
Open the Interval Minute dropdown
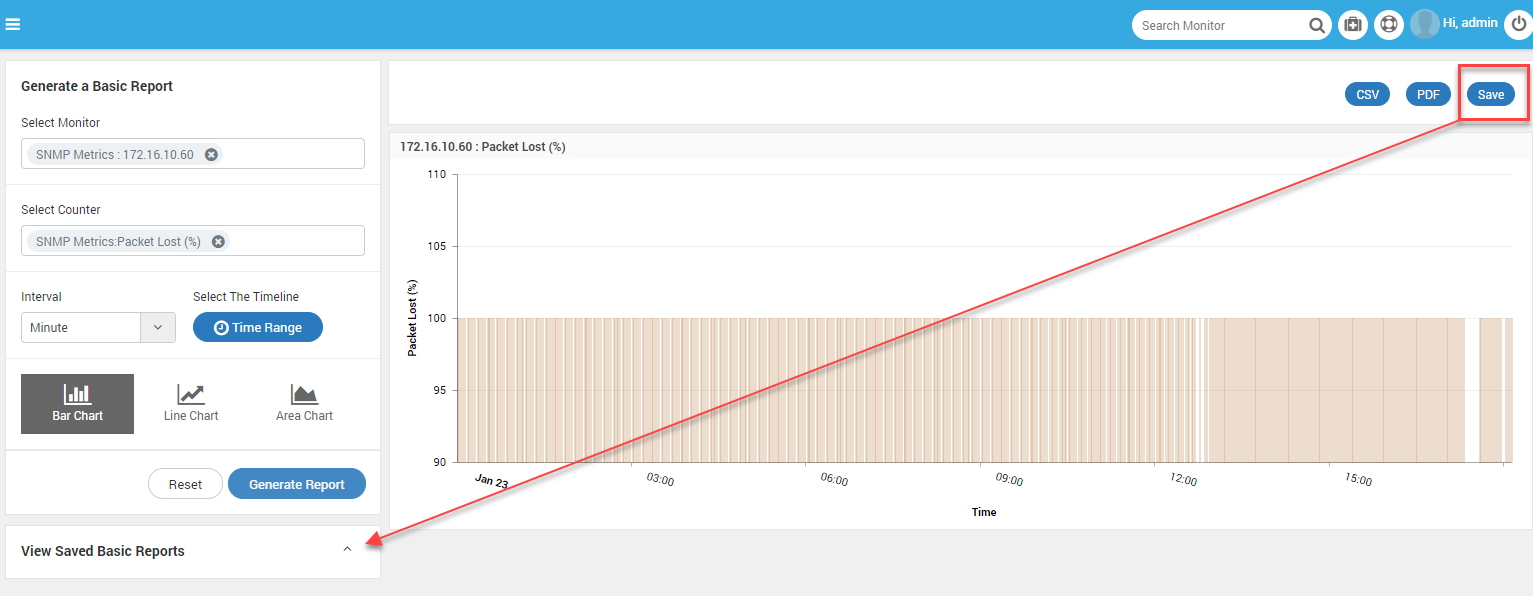[x=98, y=328]
